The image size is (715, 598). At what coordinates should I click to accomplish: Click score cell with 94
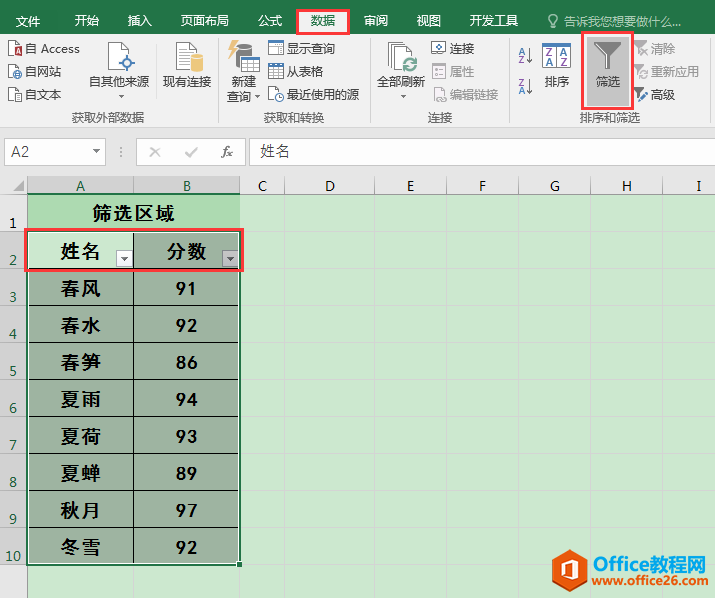click(187, 399)
